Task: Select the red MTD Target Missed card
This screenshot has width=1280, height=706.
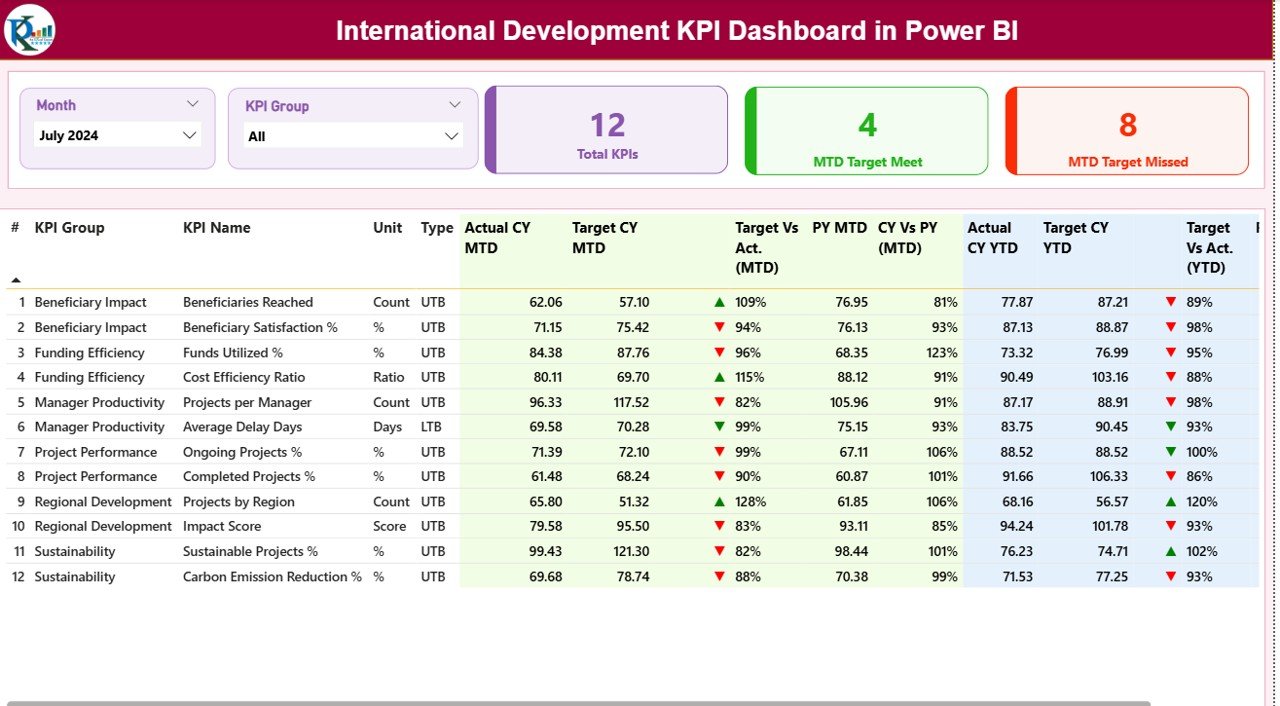Action: [x=1126, y=130]
